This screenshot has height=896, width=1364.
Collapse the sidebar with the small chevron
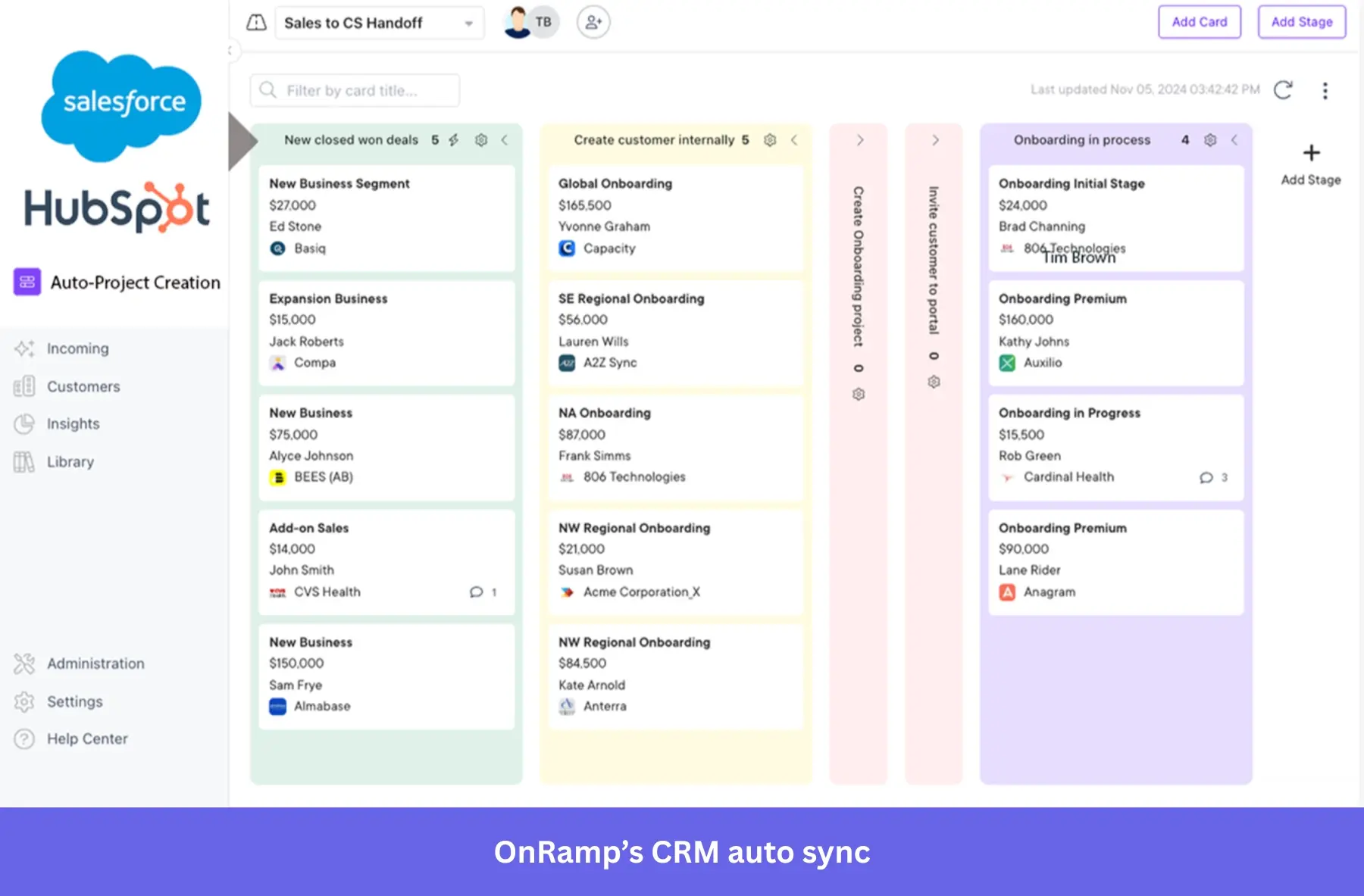tap(231, 51)
